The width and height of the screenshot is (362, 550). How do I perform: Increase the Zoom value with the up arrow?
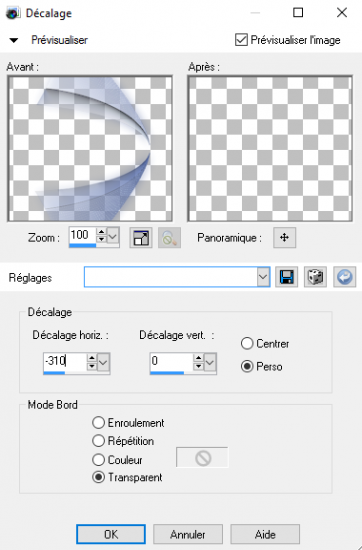point(101,232)
